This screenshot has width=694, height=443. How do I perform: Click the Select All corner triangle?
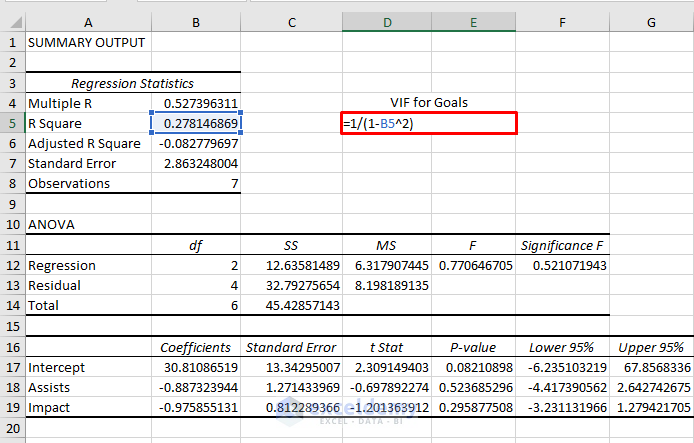tap(16, 22)
